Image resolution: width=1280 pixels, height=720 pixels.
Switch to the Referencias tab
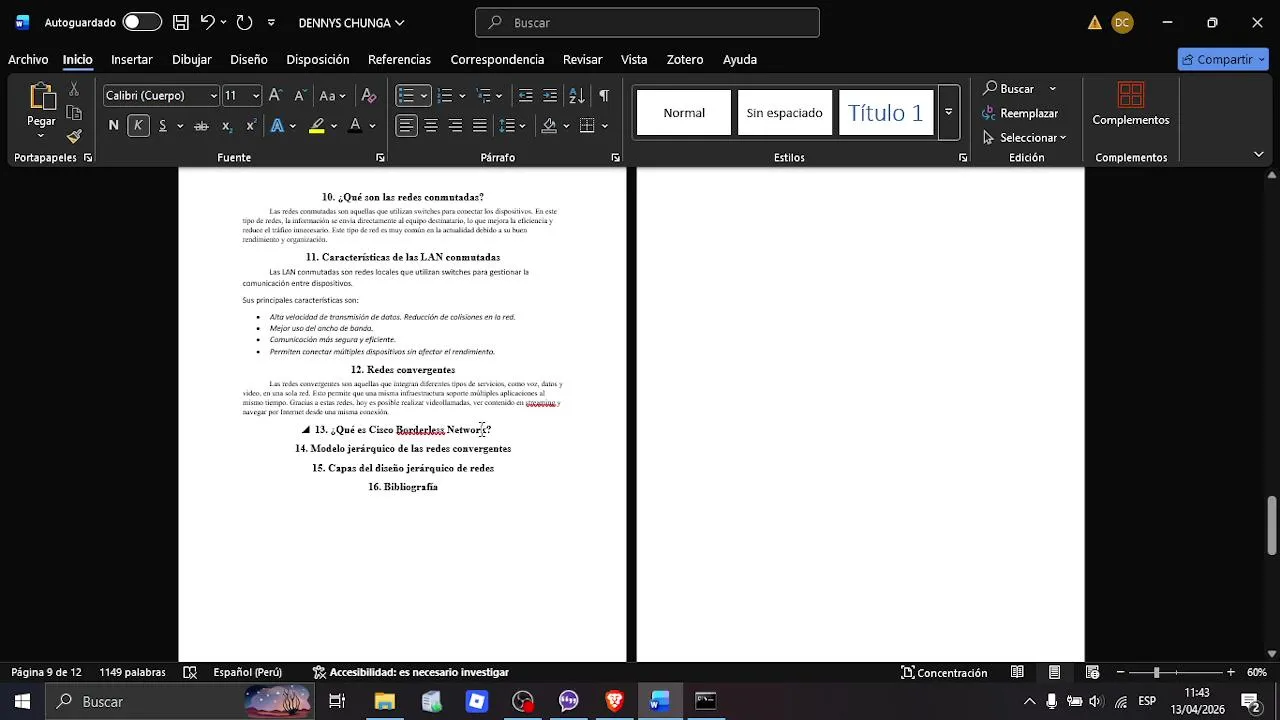pyautogui.click(x=399, y=59)
